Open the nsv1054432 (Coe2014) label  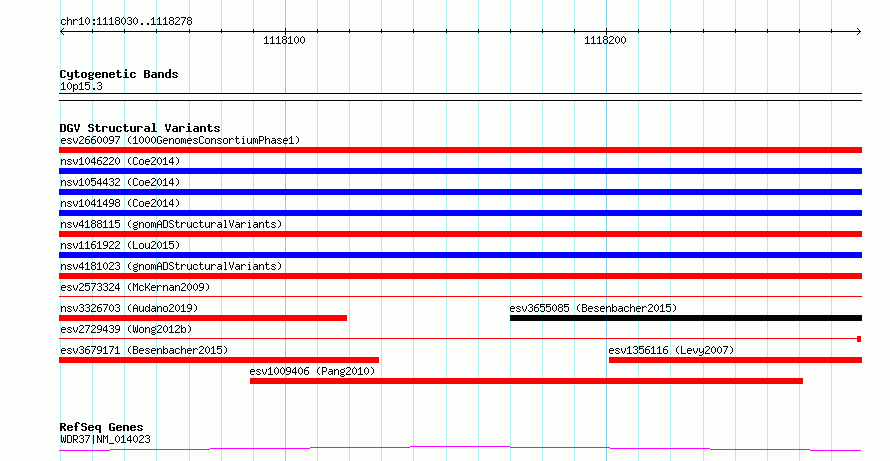[x=120, y=182]
